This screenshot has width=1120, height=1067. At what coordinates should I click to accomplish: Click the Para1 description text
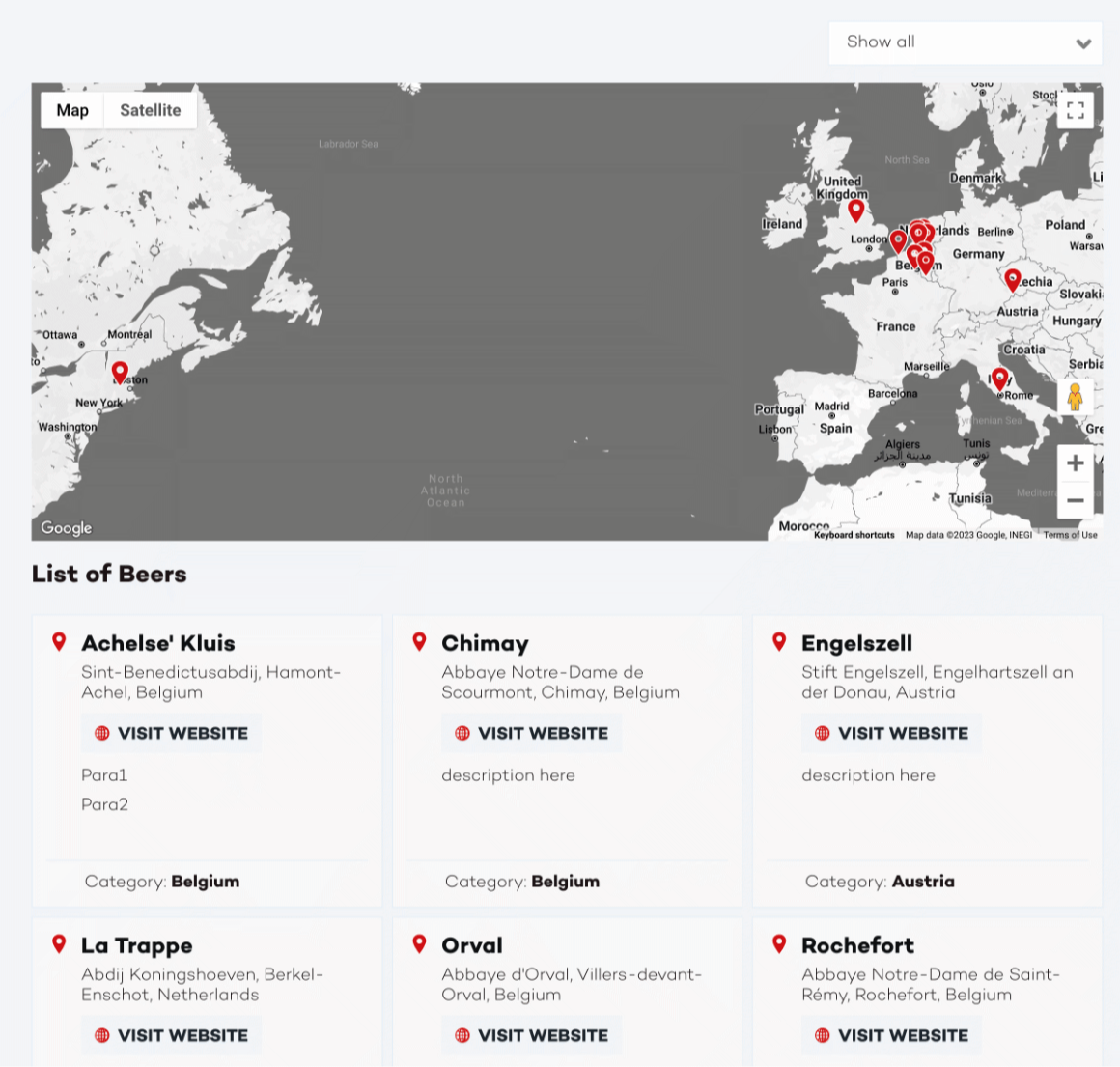coord(104,774)
